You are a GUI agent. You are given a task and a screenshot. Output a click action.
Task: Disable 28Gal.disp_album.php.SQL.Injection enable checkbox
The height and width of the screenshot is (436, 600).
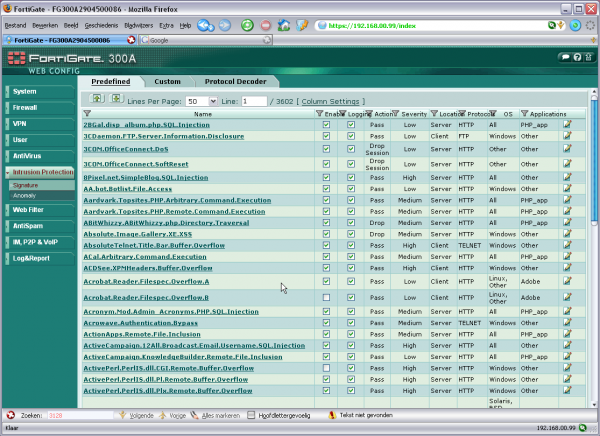click(x=326, y=124)
